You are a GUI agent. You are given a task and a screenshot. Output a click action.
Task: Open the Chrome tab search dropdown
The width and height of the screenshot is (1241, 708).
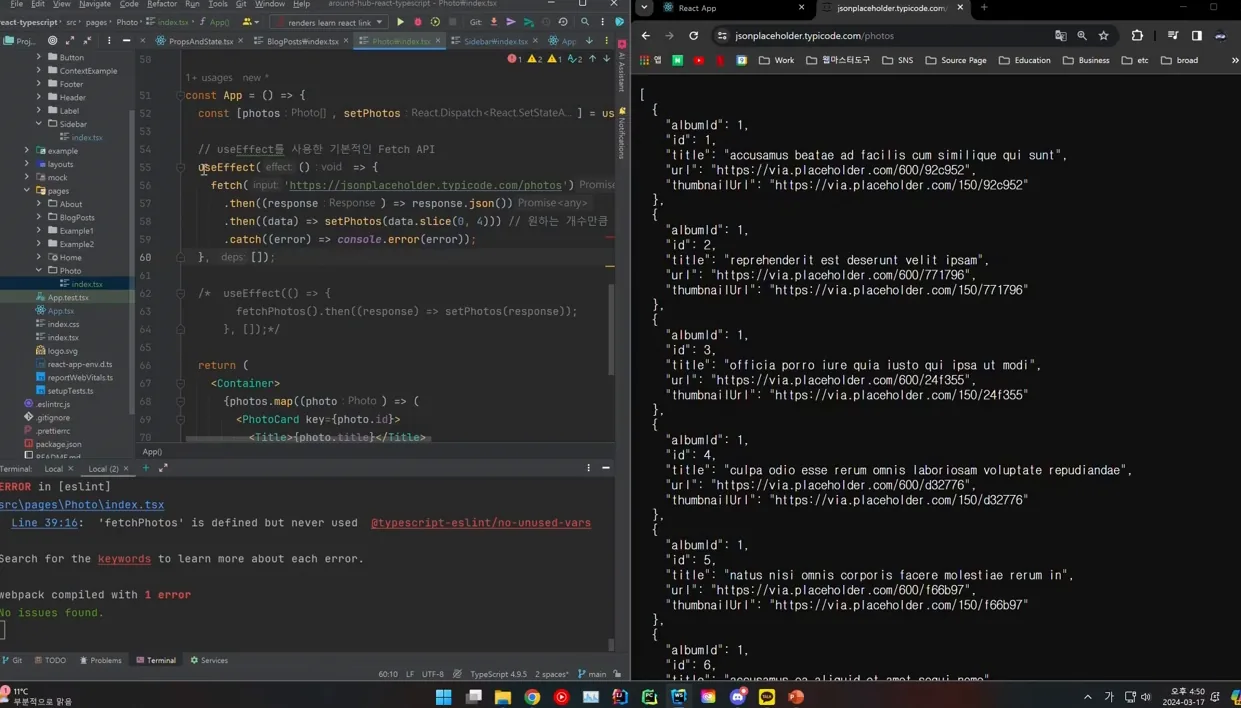(644, 8)
